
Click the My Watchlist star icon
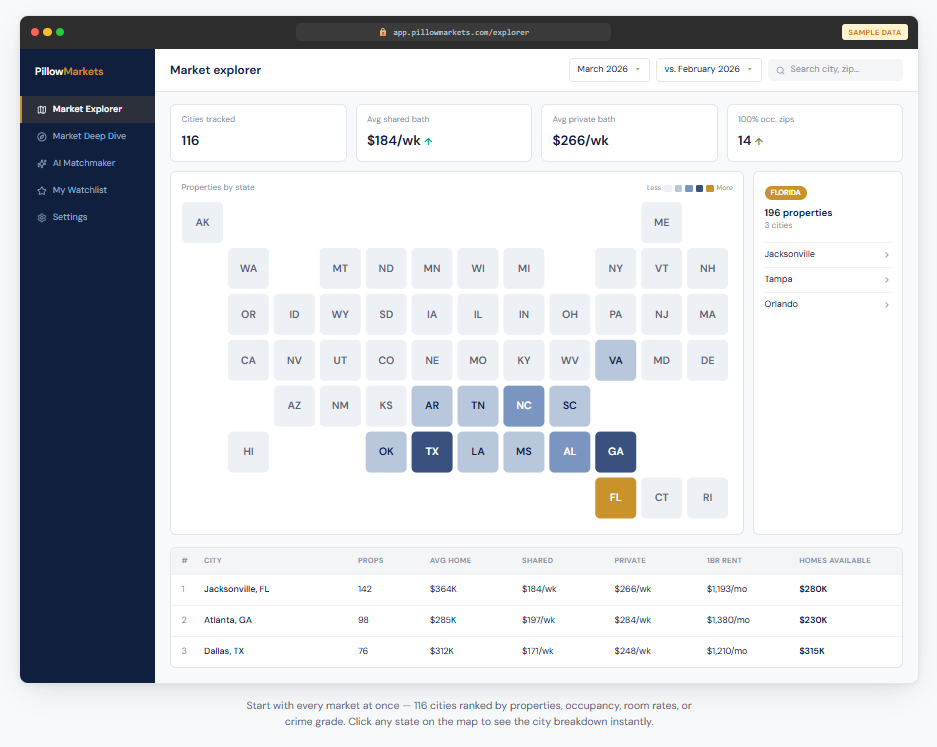(42, 191)
